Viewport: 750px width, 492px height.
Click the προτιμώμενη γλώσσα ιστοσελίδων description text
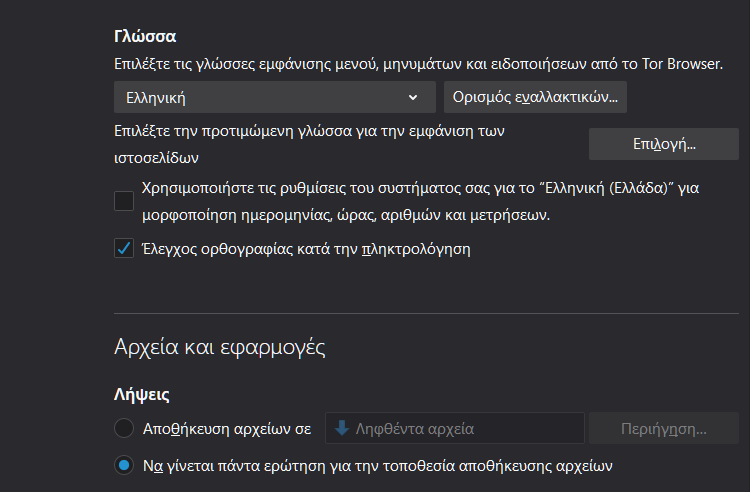tap(309, 144)
